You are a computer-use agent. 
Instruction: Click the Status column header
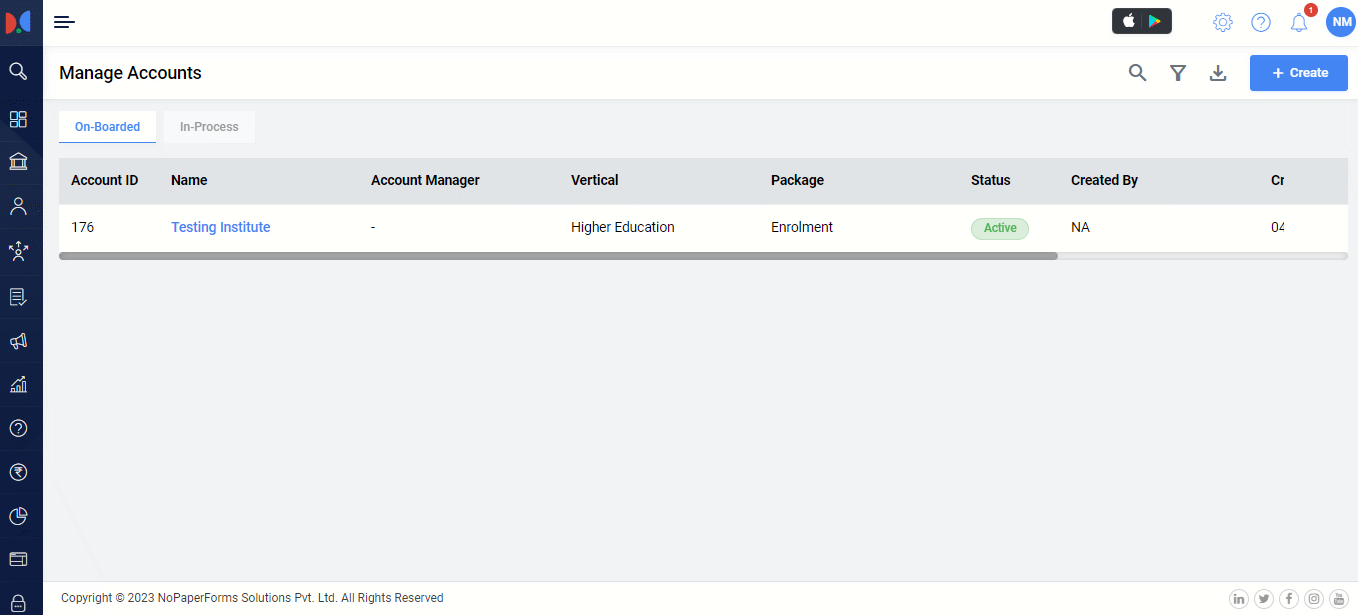(x=991, y=181)
